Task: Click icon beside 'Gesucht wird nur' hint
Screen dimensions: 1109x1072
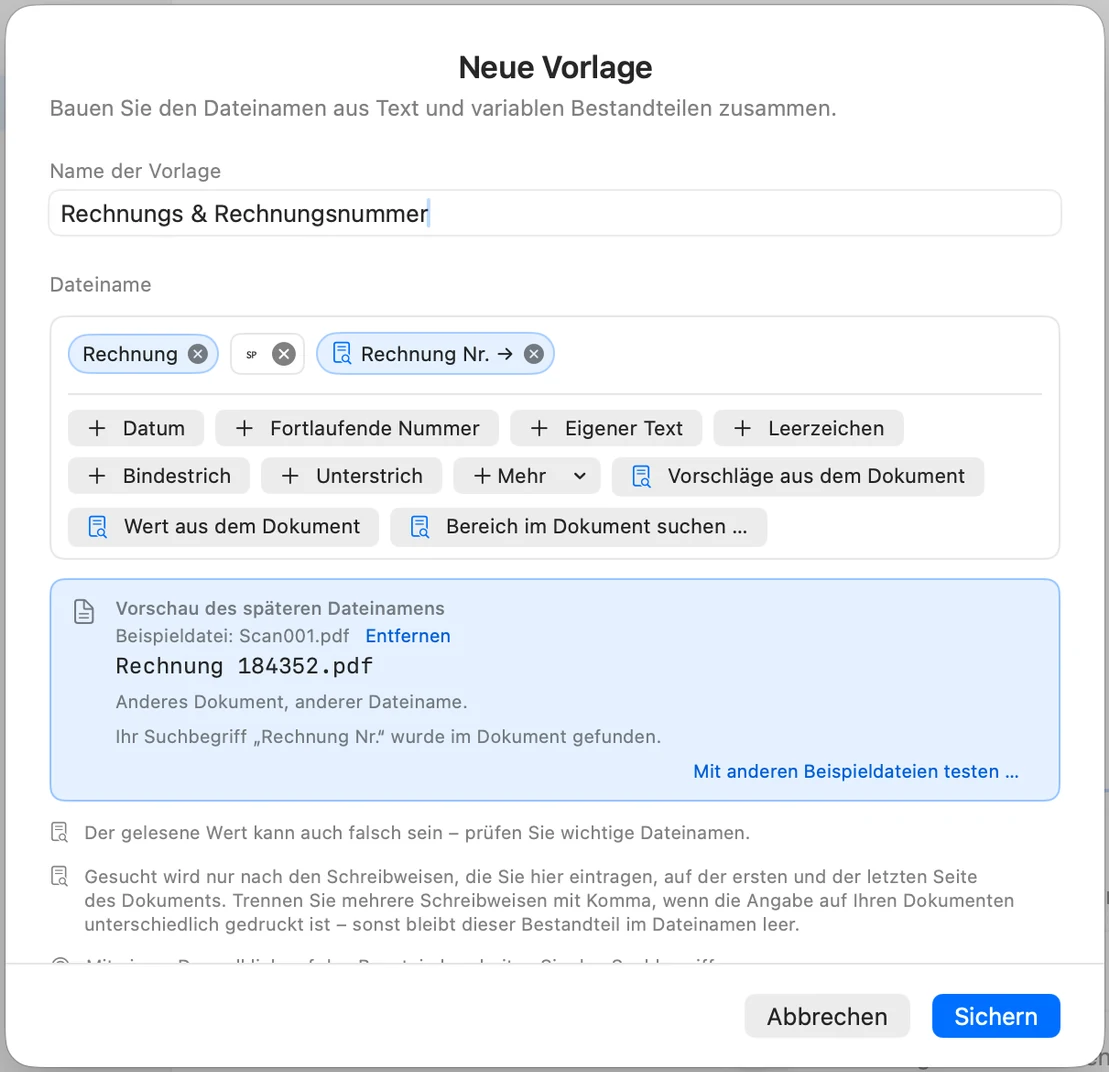Action: [60, 876]
